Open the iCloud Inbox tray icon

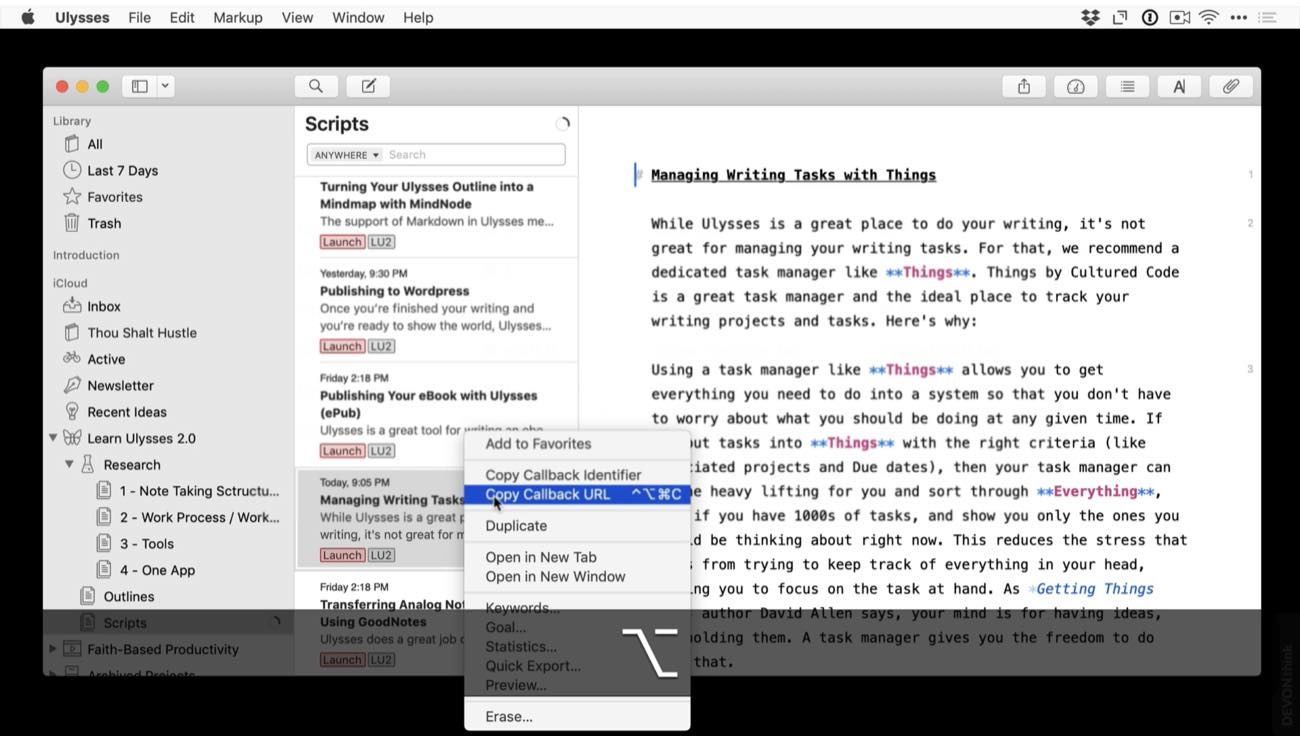click(x=72, y=306)
